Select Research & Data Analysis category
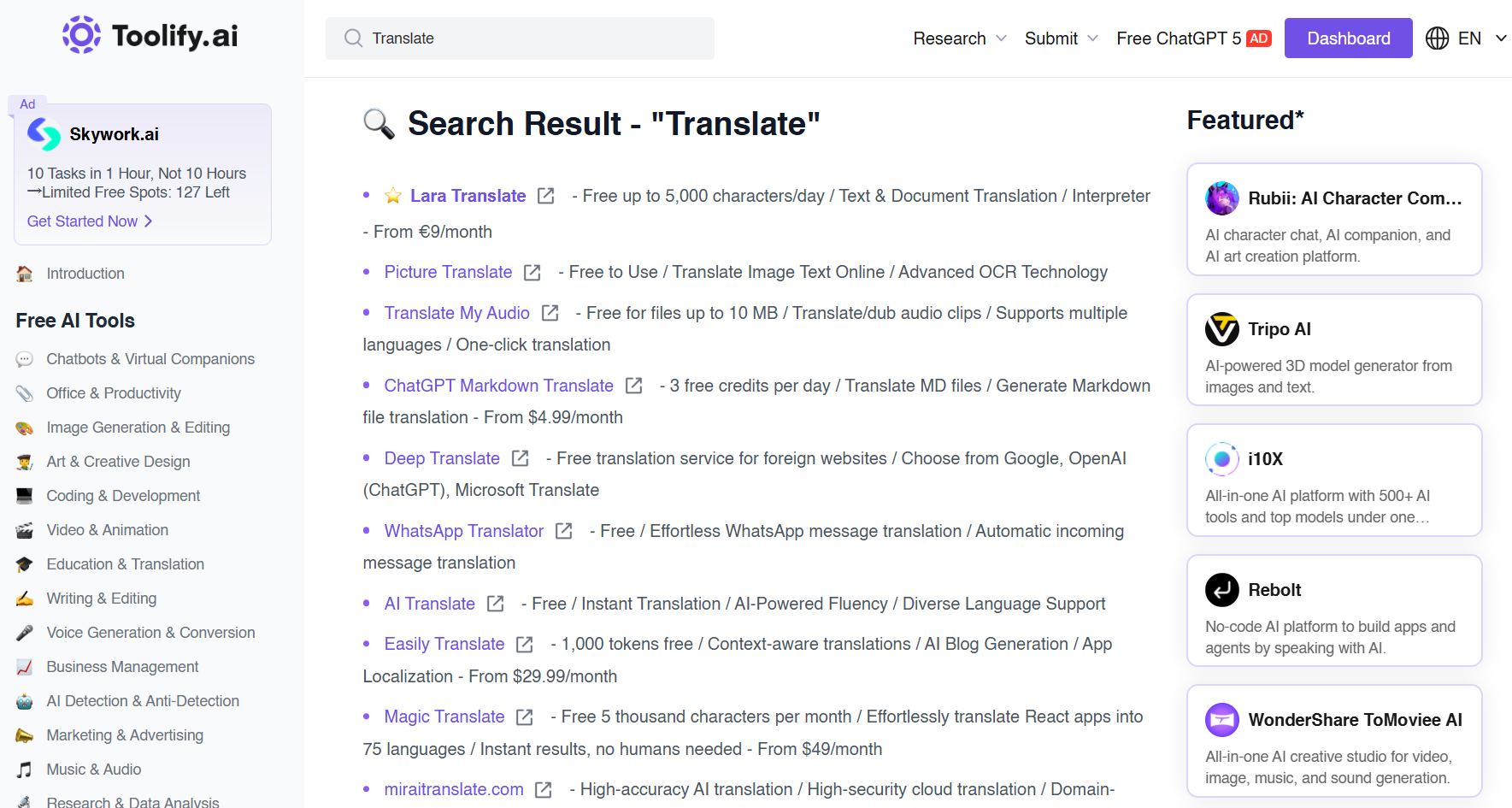This screenshot has height=808, width=1512. 132,801
